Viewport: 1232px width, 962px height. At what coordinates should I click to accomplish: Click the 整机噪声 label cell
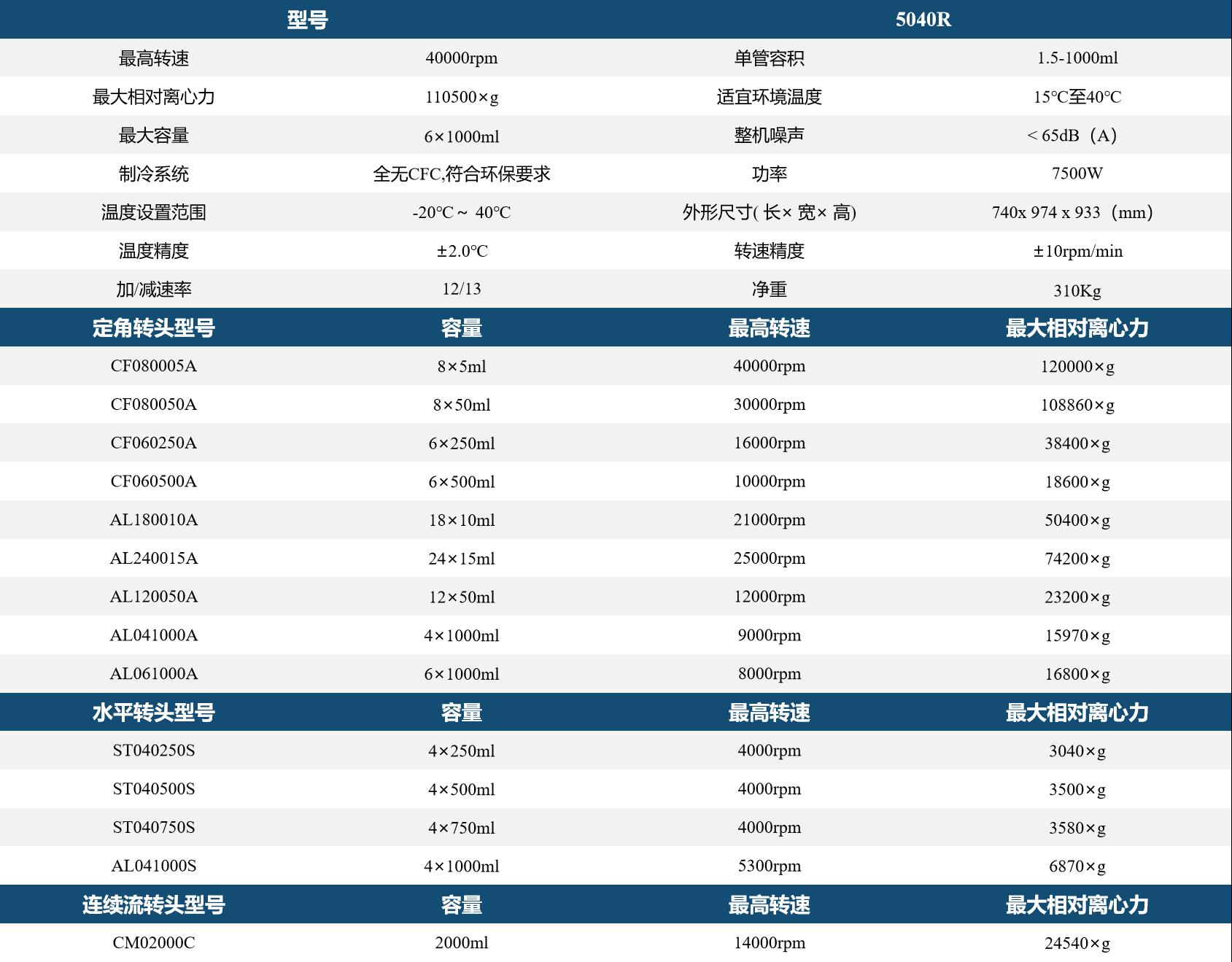(x=769, y=136)
